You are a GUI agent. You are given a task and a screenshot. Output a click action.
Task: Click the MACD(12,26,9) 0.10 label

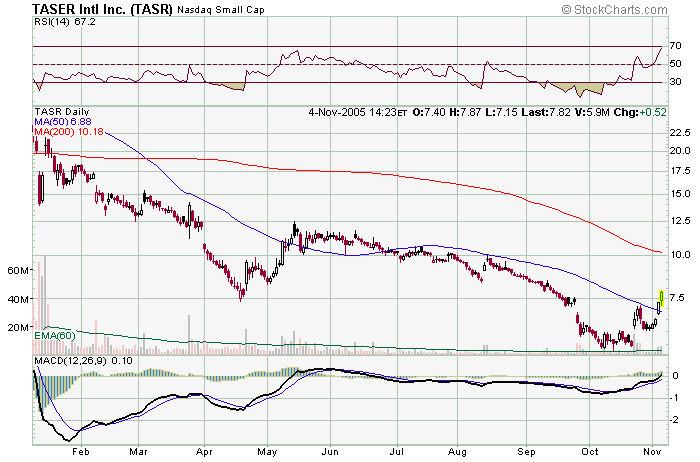(x=83, y=360)
